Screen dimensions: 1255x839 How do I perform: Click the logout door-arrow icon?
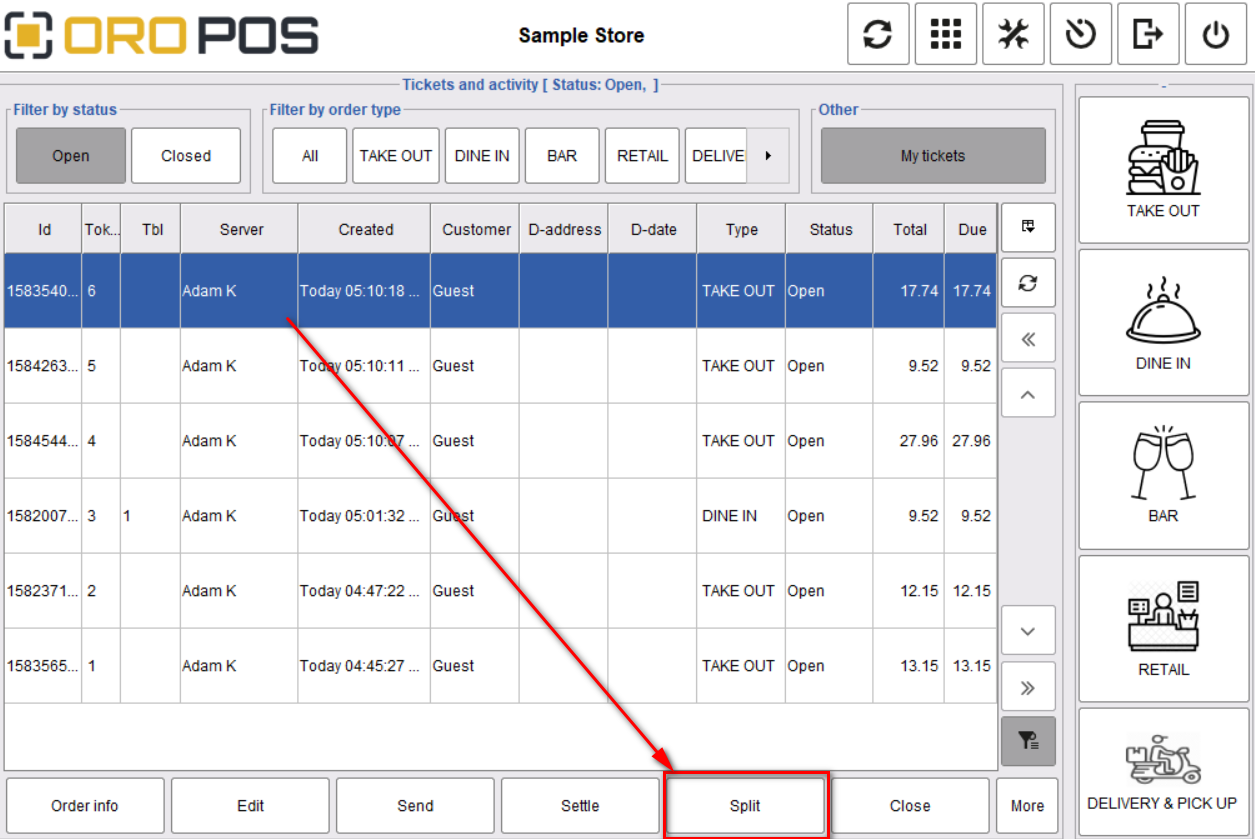(x=1148, y=35)
